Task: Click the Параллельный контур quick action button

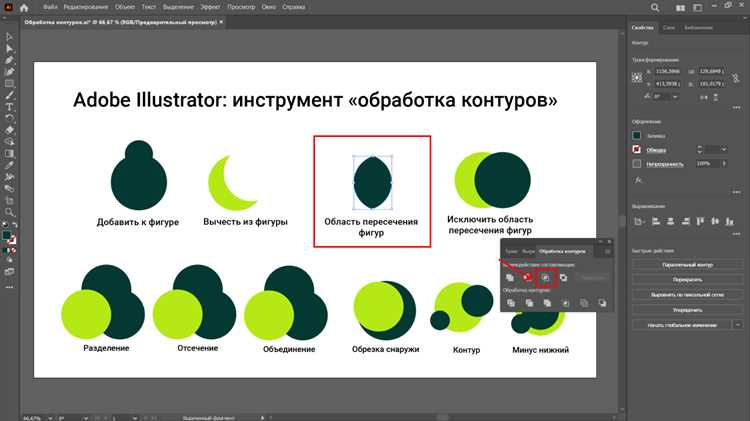Action: (687, 265)
